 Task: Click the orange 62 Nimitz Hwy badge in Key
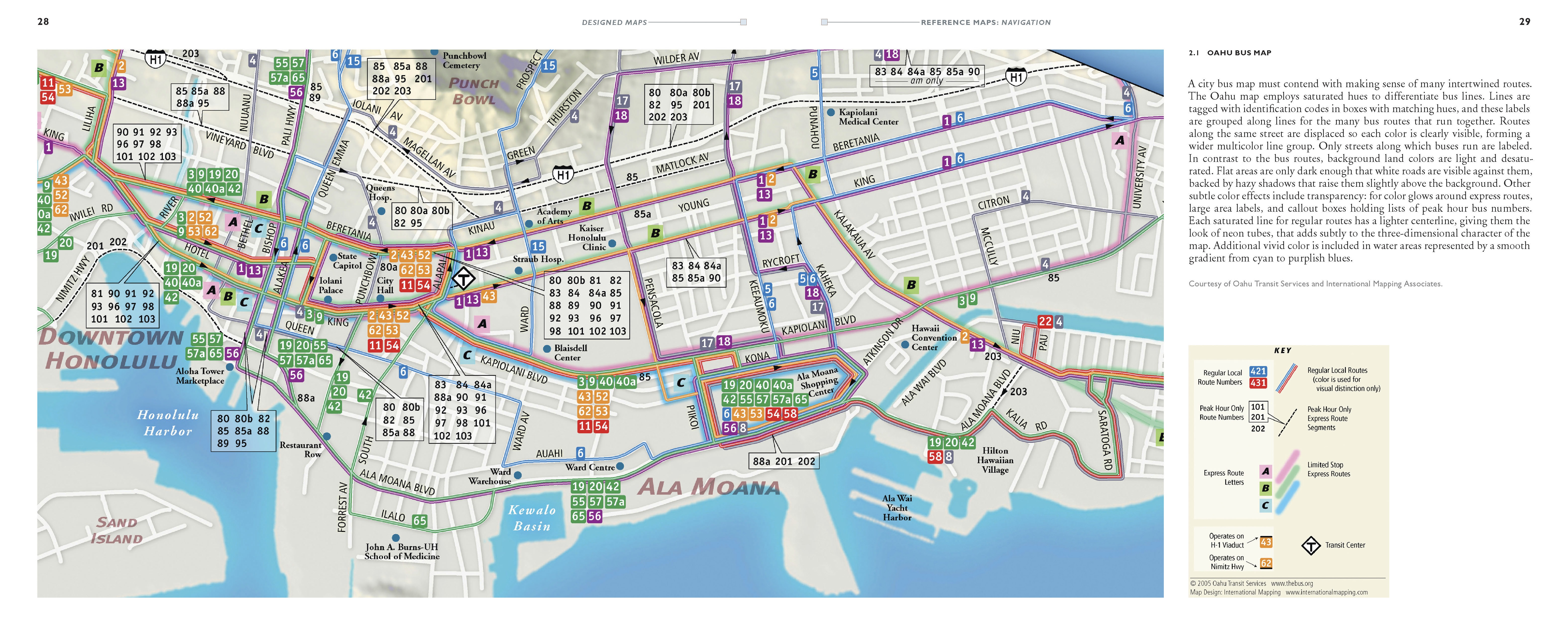tap(1266, 563)
